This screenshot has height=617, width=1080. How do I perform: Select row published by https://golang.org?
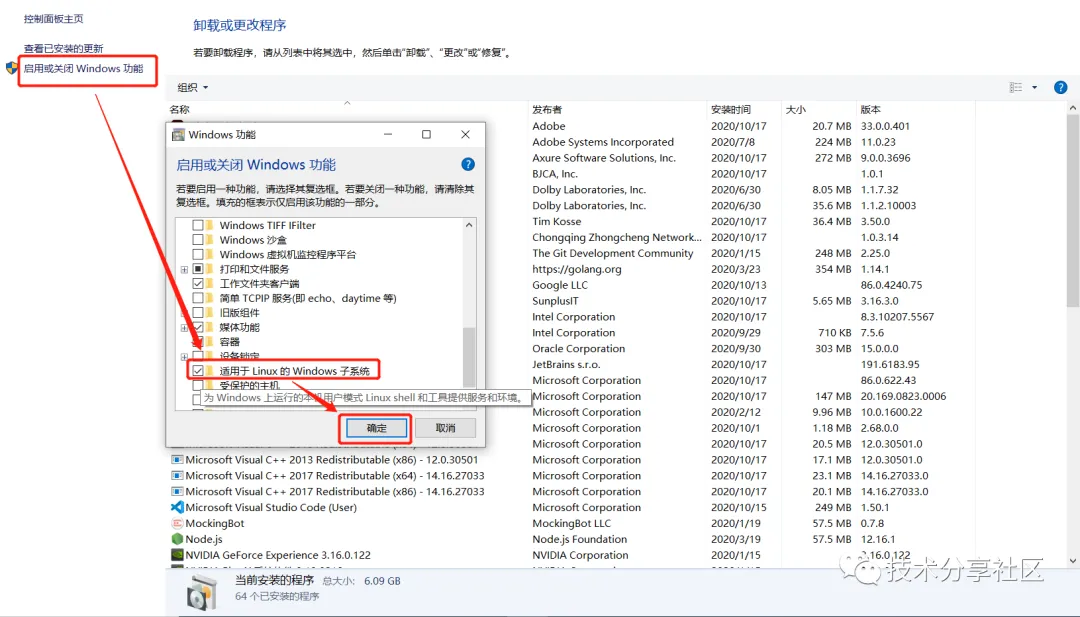click(x=577, y=269)
